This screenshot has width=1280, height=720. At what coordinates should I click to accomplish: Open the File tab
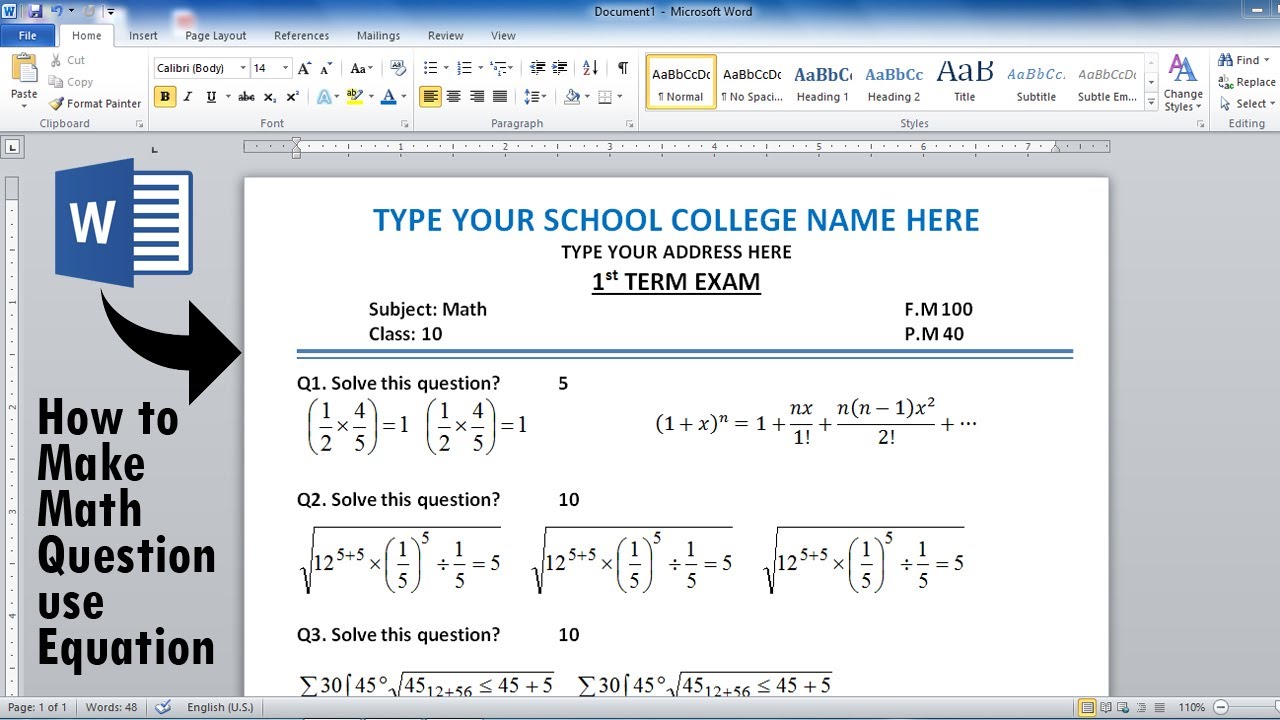[28, 35]
